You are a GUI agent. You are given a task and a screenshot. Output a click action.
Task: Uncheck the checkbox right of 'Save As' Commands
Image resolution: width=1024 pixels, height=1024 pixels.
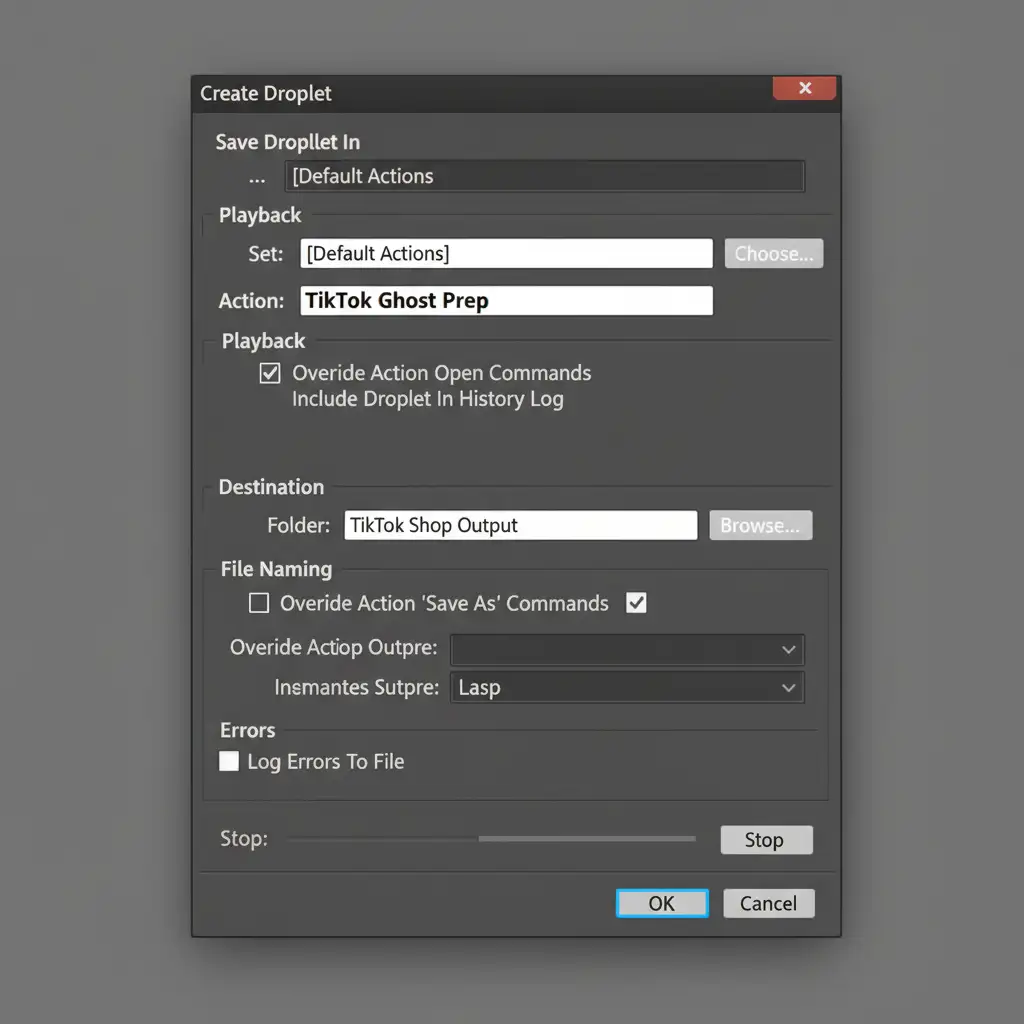point(636,603)
